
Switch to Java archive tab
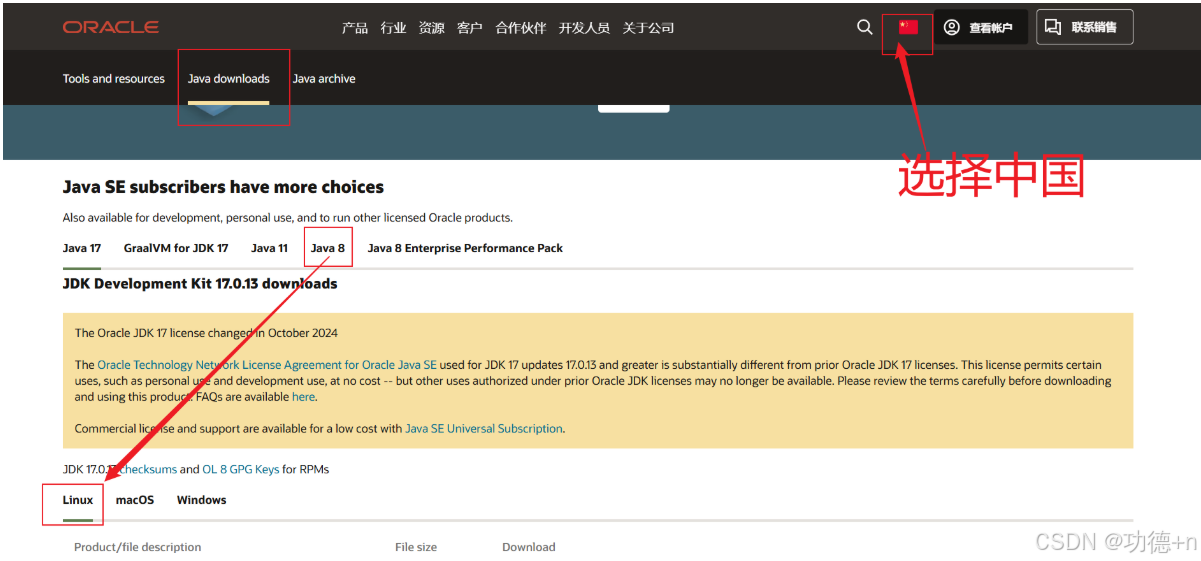point(324,79)
